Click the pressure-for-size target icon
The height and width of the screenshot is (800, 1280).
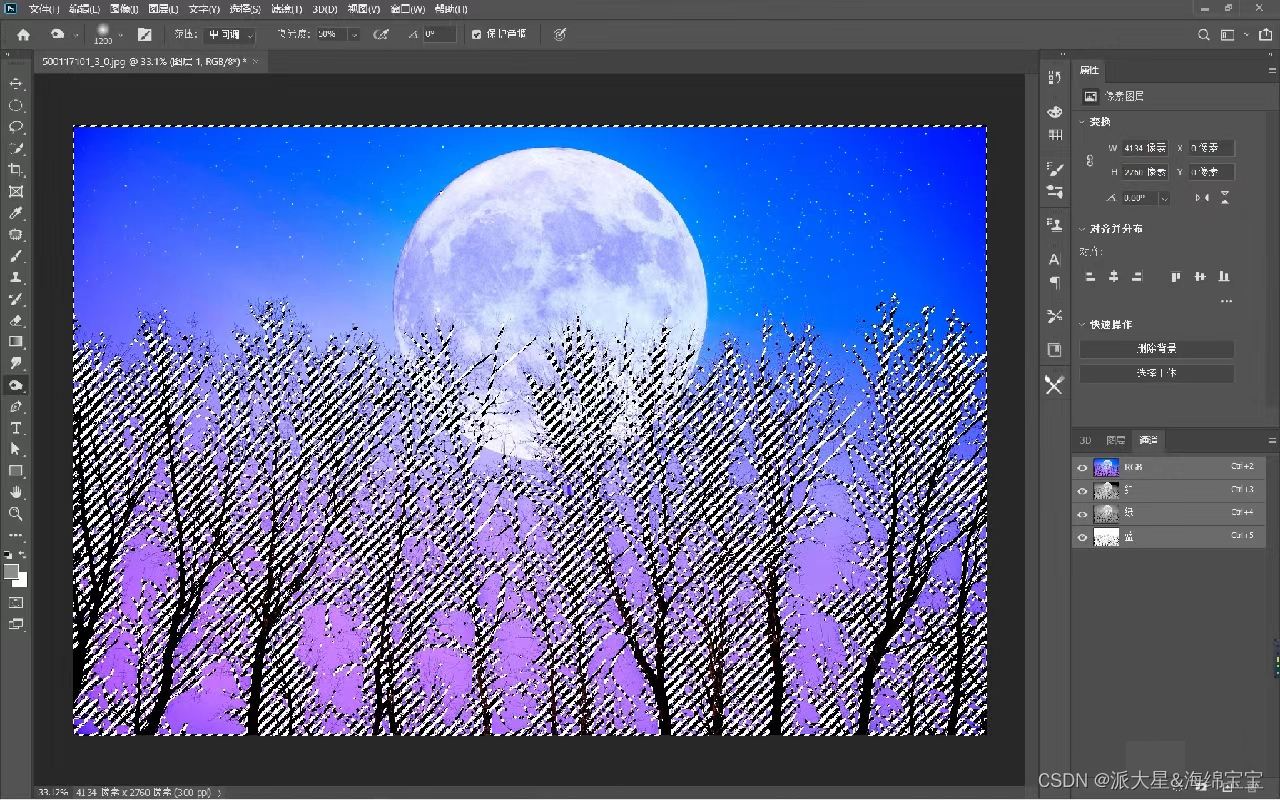(560, 34)
